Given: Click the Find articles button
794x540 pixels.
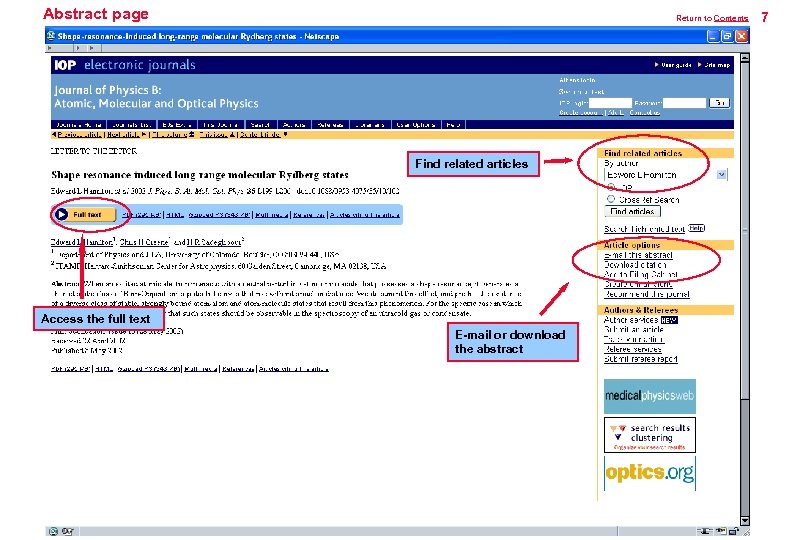Looking at the screenshot, I should [632, 211].
